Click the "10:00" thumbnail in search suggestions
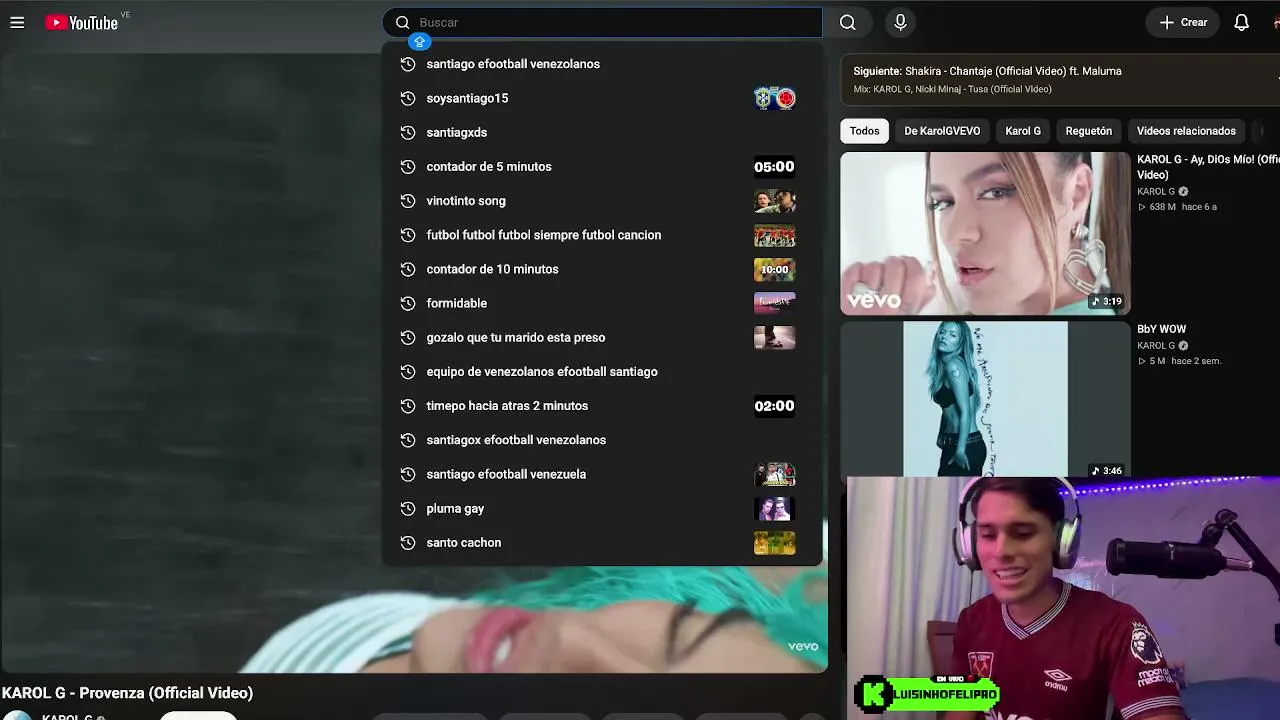The height and width of the screenshot is (720, 1280). pyautogui.click(x=774, y=269)
